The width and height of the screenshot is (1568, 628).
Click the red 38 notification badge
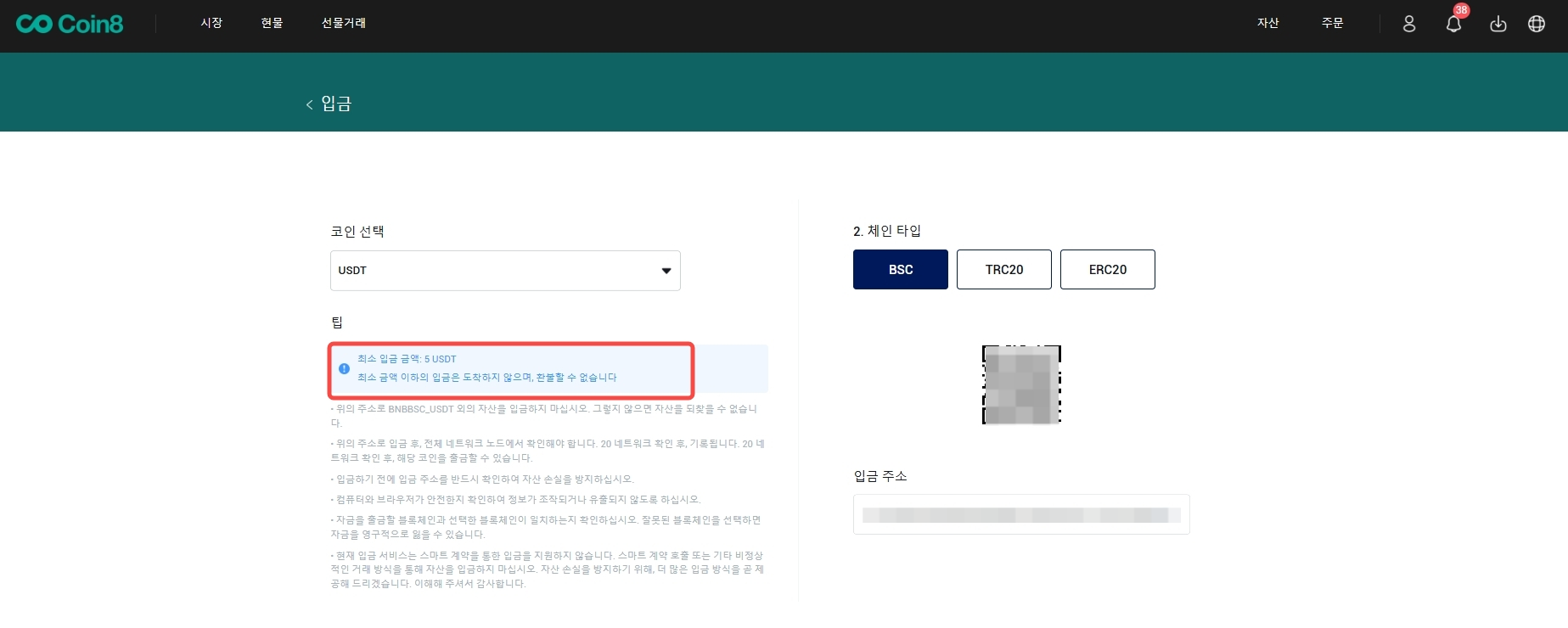click(1461, 10)
